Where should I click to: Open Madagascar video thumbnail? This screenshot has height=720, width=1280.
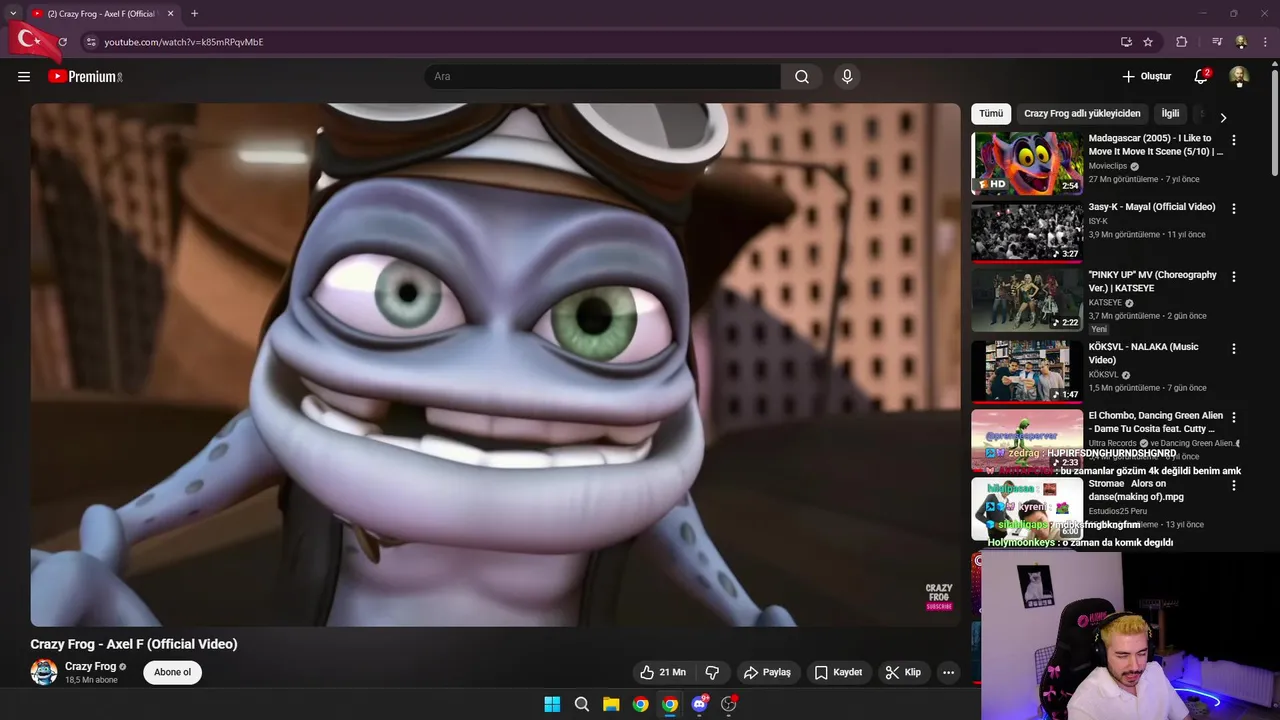[1027, 163]
